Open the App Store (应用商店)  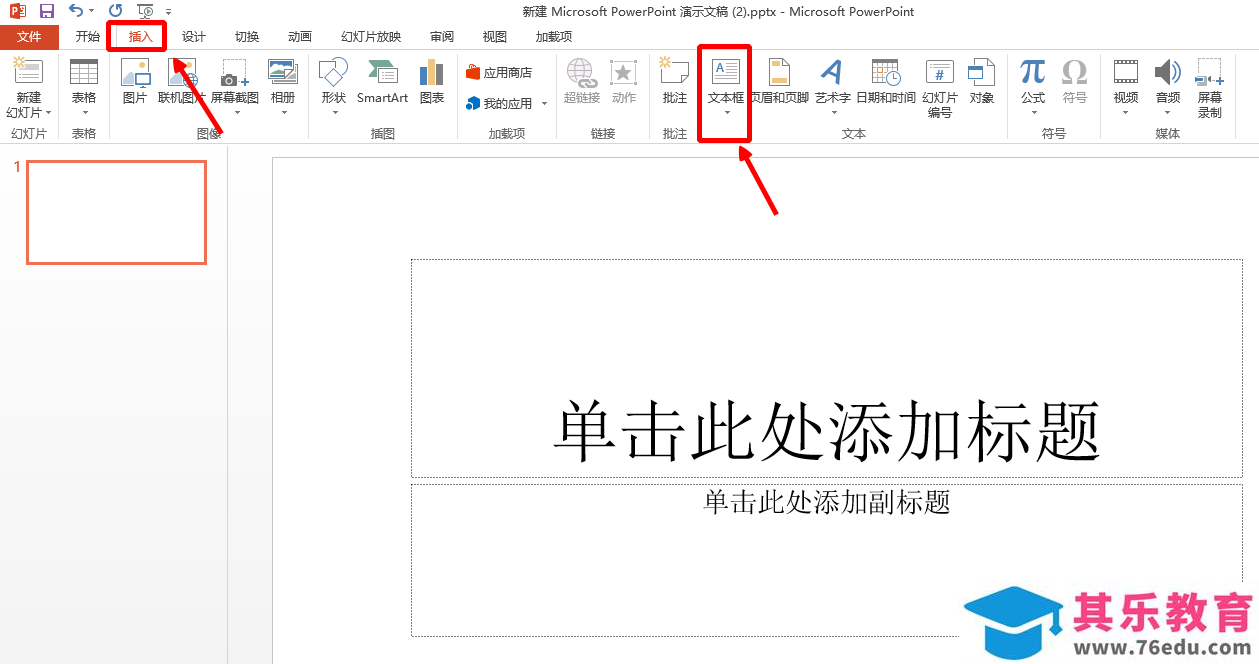[499, 72]
